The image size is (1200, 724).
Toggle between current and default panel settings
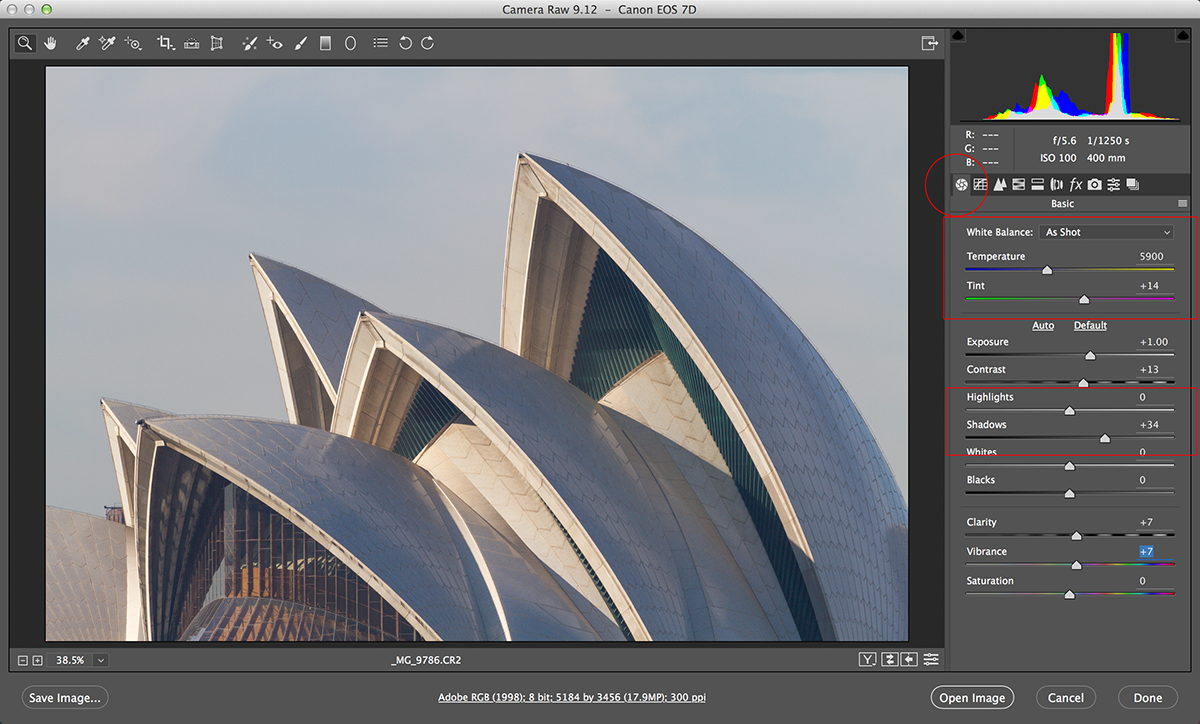click(x=931, y=659)
